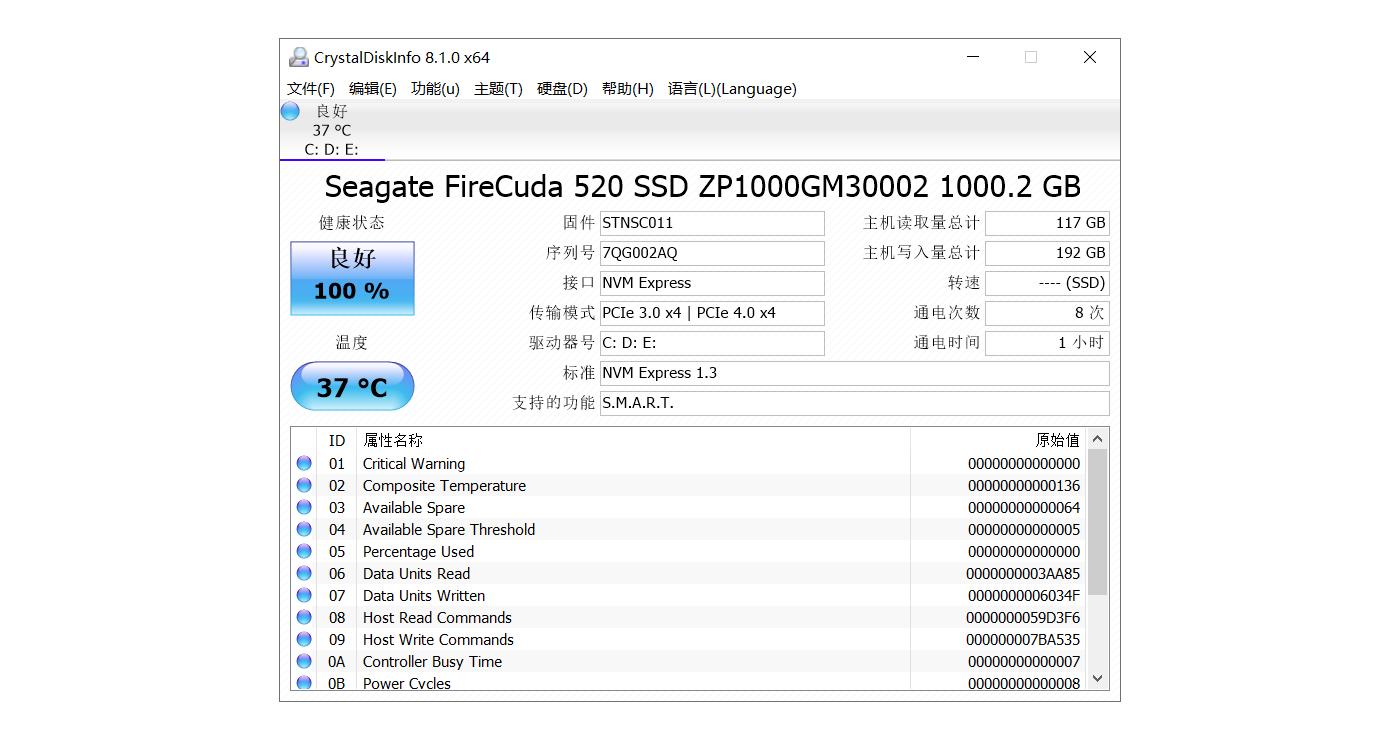This screenshot has width=1400, height=743.
Task: Click the firmware field showing STNSC011
Action: (711, 223)
